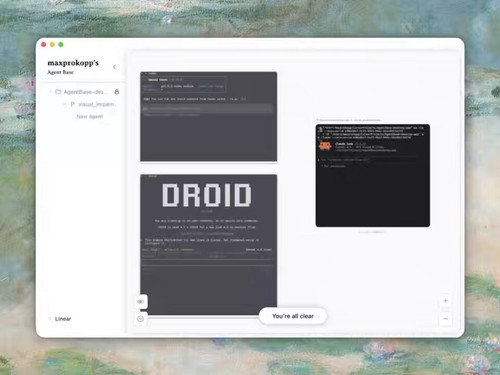This screenshot has height=375, width=500.
Task: Collapse the sidebar with the back chevron
Action: click(x=114, y=67)
